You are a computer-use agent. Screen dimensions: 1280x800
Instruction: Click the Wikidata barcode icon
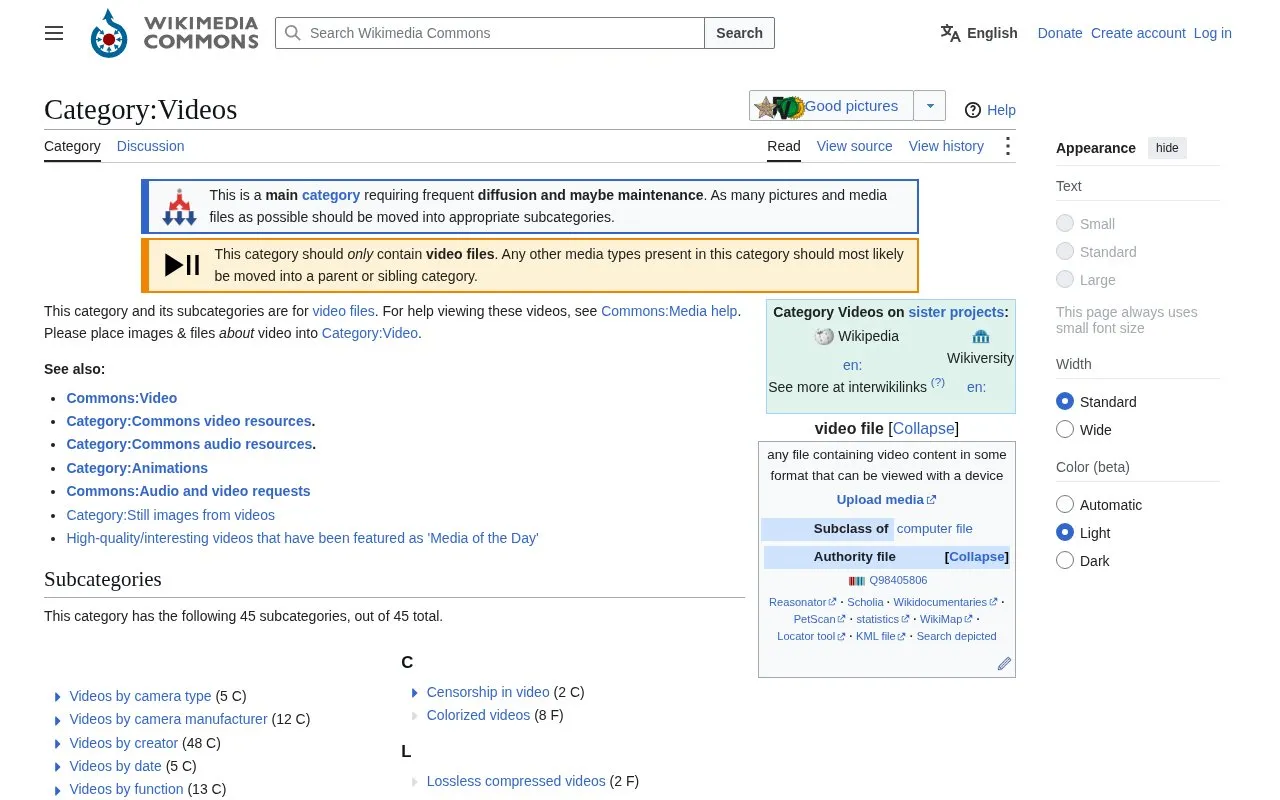(x=857, y=581)
